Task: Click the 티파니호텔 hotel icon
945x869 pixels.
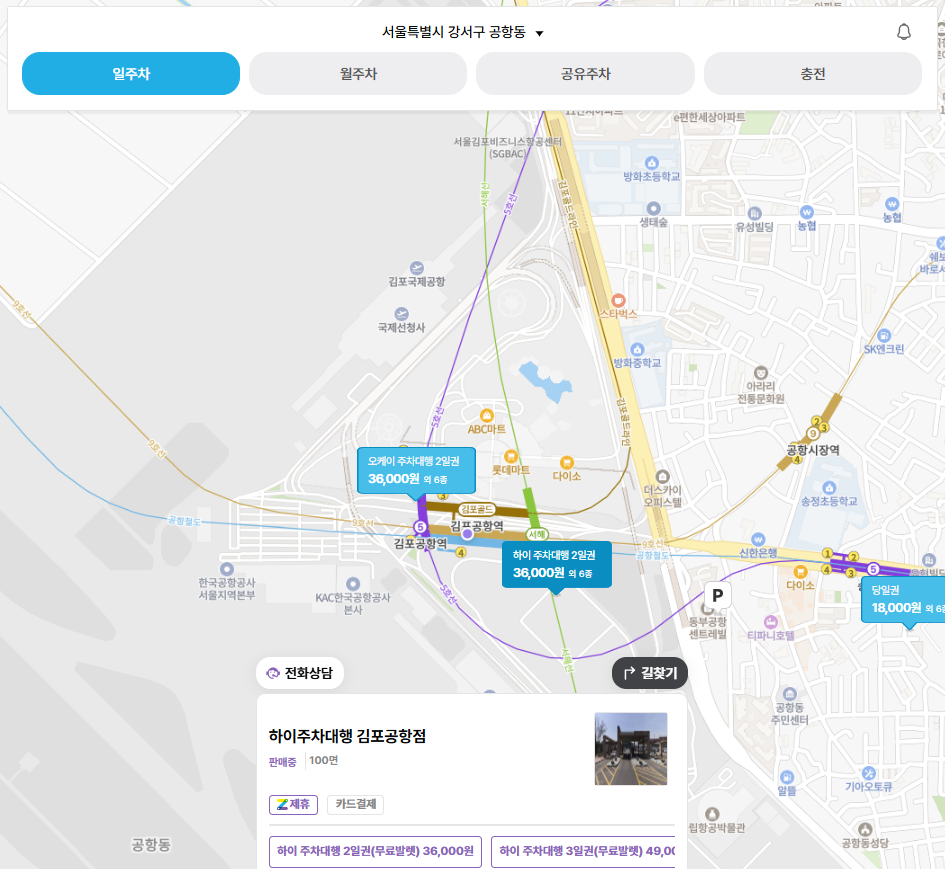Action: (770, 622)
